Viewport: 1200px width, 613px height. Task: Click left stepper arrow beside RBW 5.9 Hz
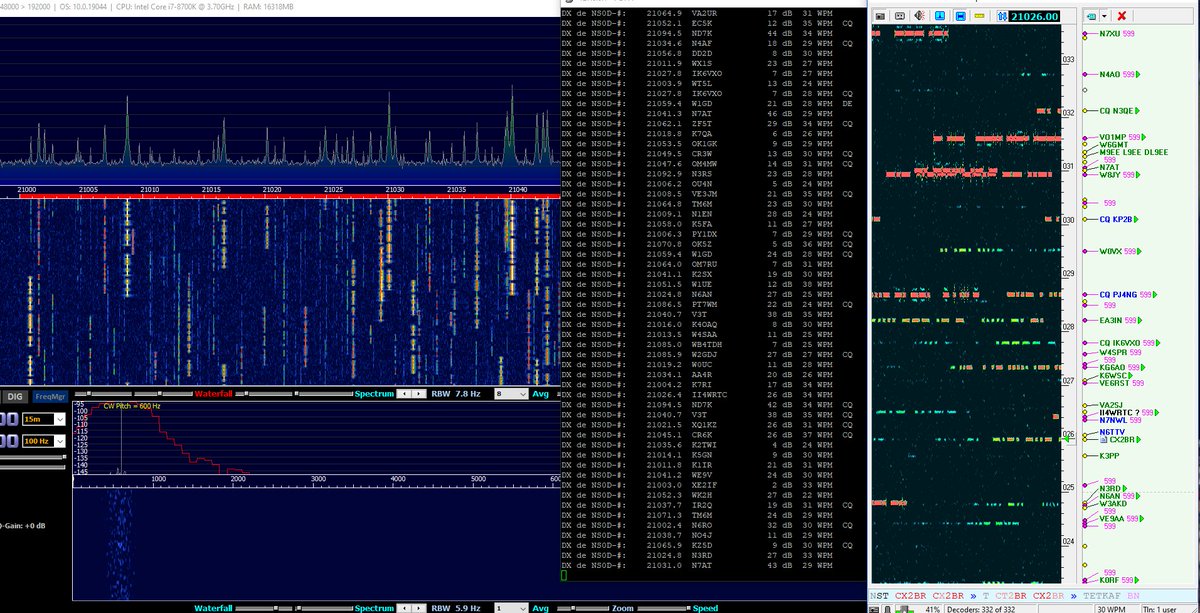pos(405,607)
